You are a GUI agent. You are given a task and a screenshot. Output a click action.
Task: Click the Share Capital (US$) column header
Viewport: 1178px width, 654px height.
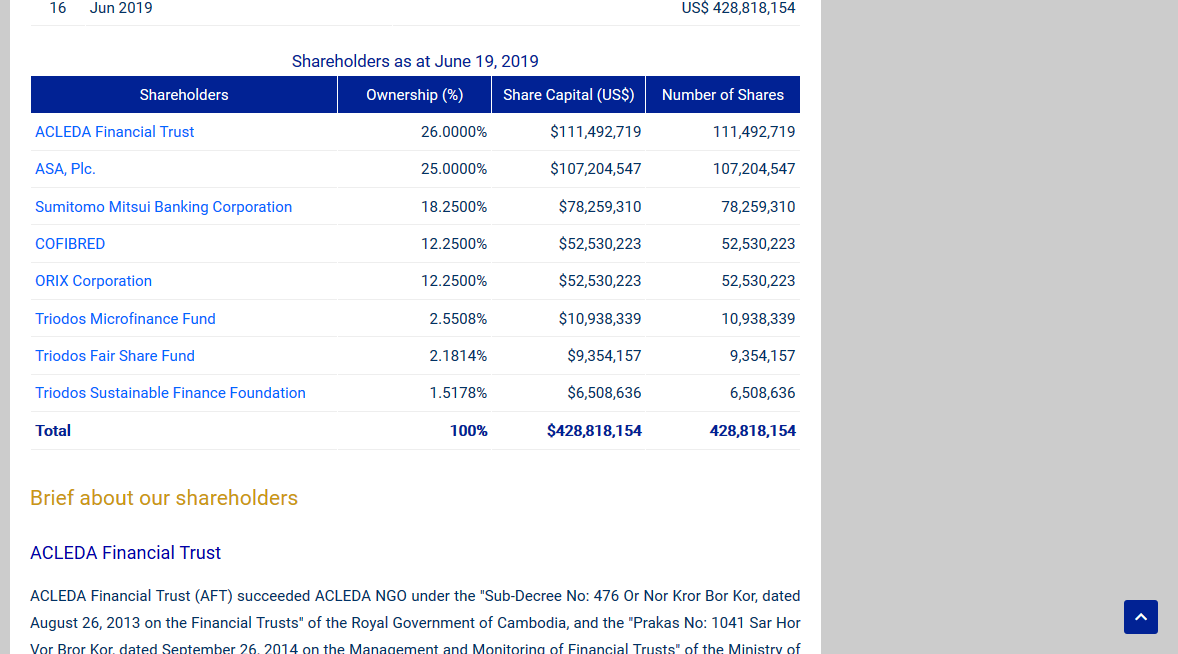click(x=569, y=95)
